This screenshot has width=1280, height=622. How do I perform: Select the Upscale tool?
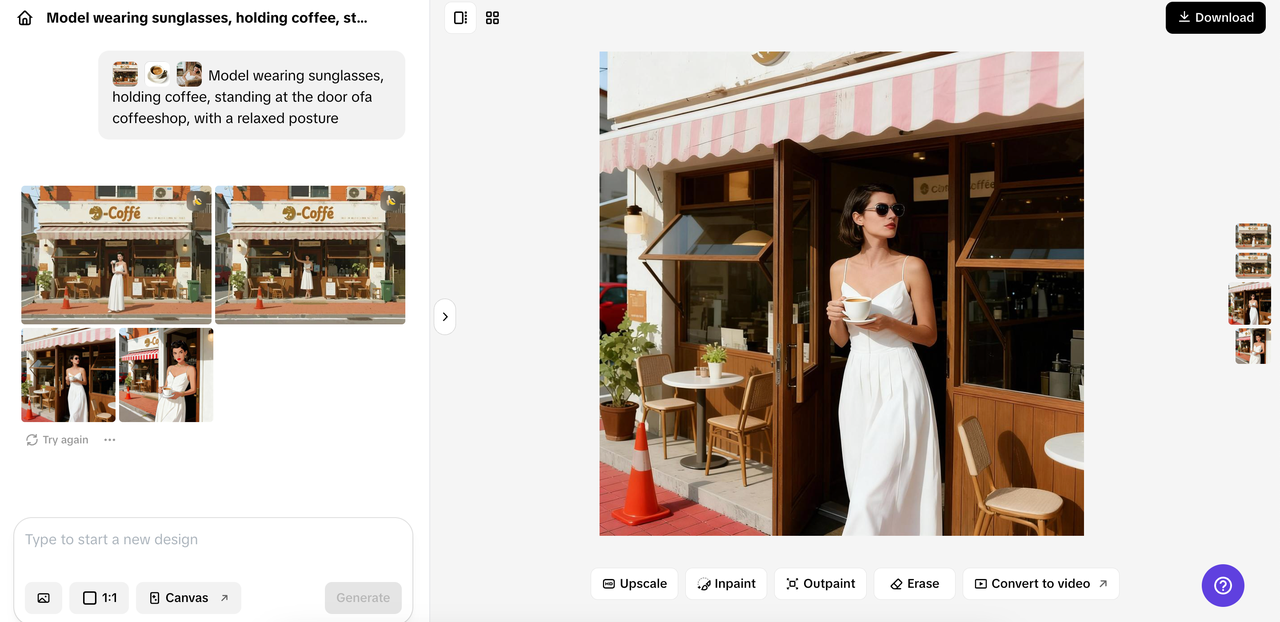634,583
